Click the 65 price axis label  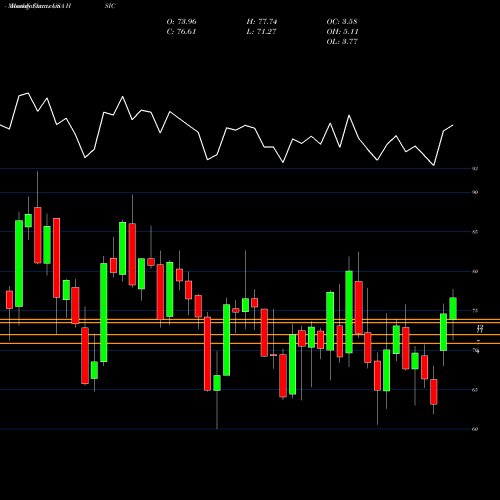coord(475,390)
